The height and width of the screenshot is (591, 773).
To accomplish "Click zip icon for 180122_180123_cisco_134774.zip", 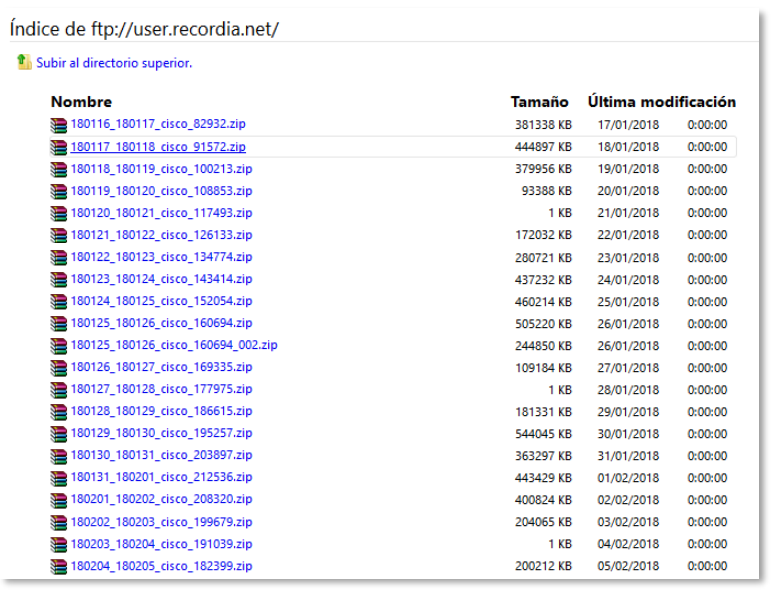I will 58,257.
